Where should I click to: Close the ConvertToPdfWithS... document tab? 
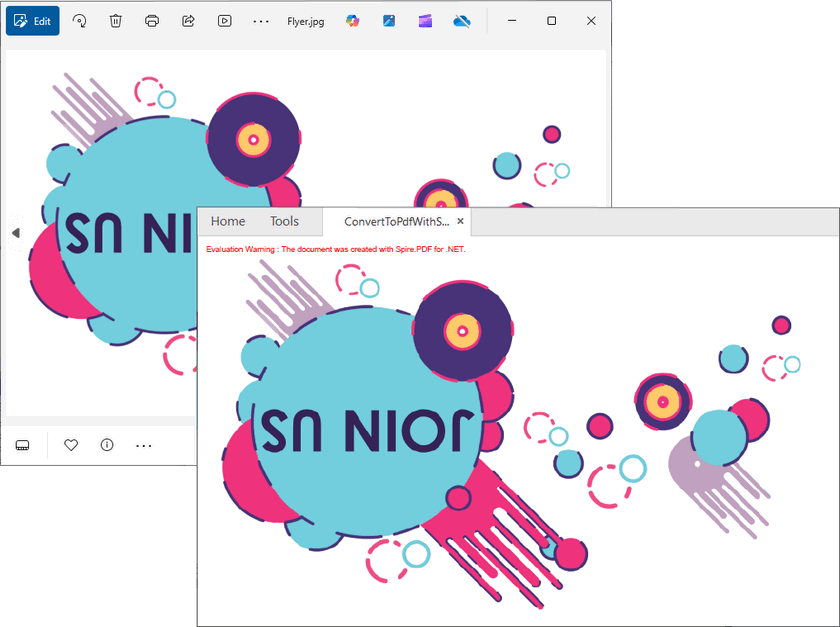coord(460,221)
